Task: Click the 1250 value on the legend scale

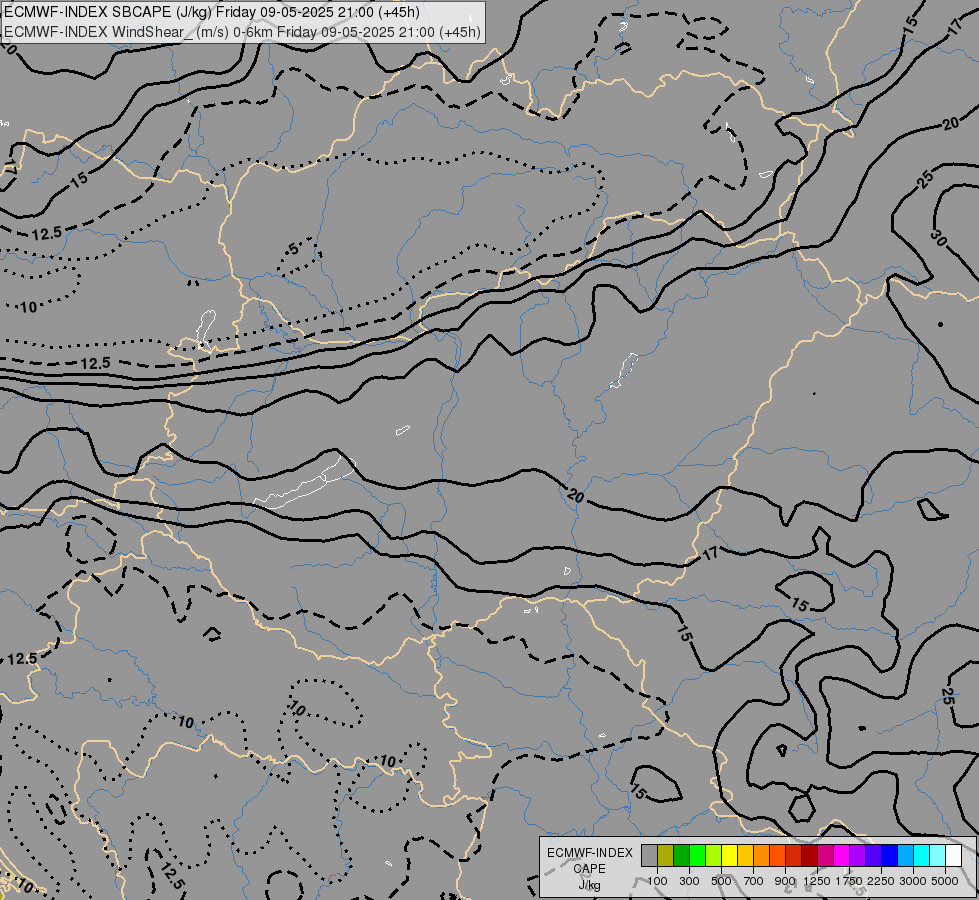Action: [817, 881]
